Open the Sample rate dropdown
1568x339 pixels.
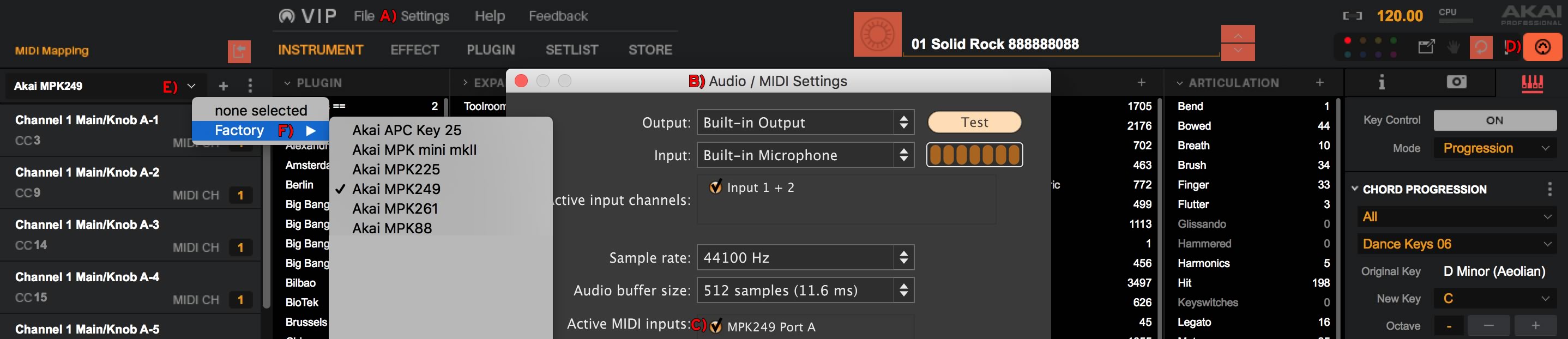805,257
